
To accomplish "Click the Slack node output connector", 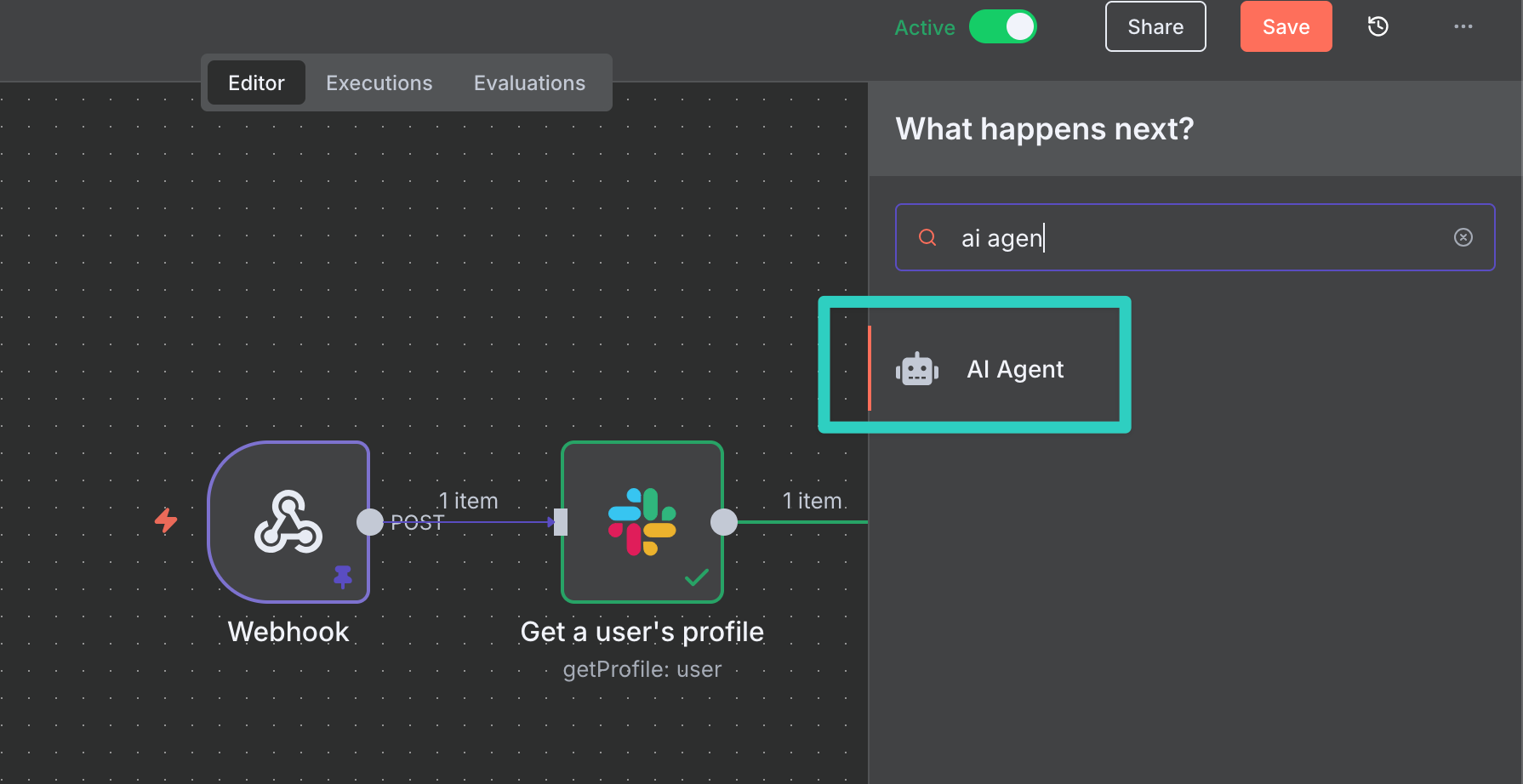I will (724, 522).
